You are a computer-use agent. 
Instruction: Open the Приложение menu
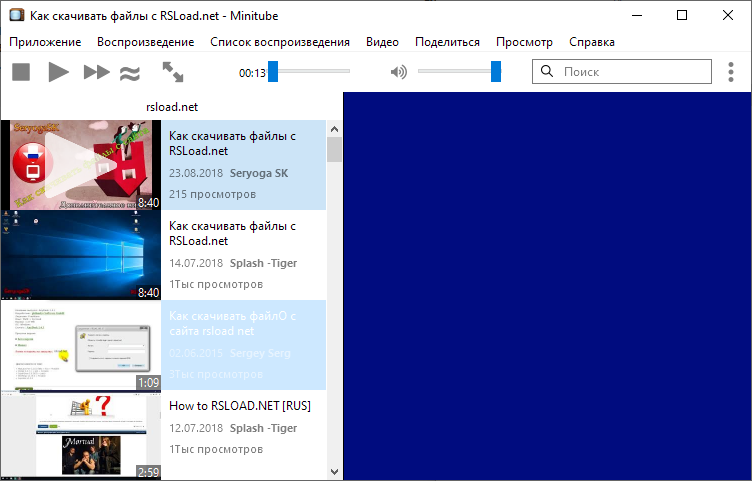[x=45, y=42]
